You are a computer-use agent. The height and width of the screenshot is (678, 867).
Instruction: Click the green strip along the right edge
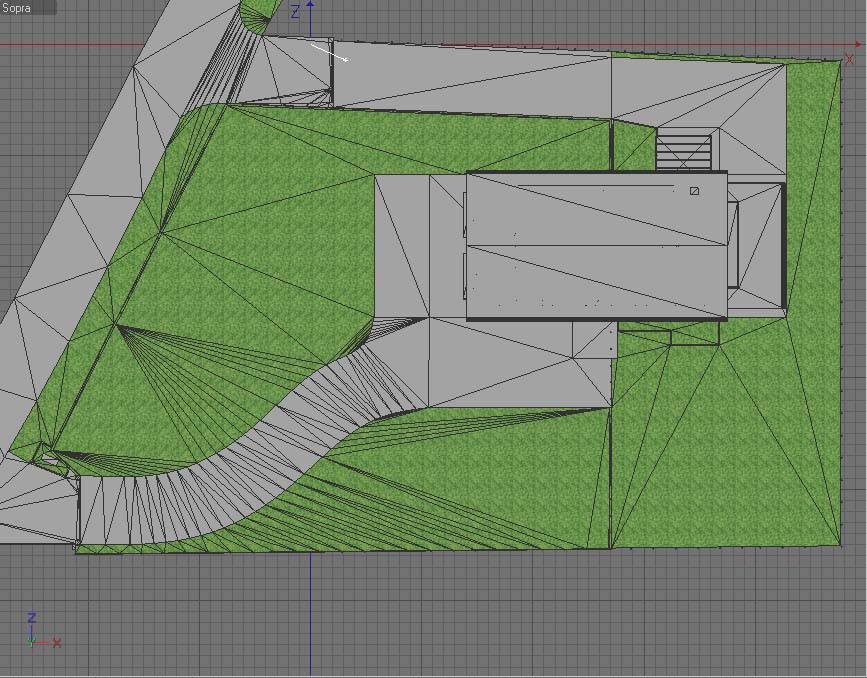point(813,299)
